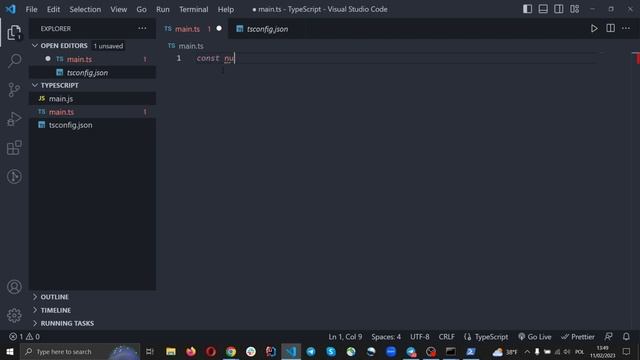Open the Source Control view
This screenshot has width=640, height=360.
pyautogui.click(x=14, y=90)
